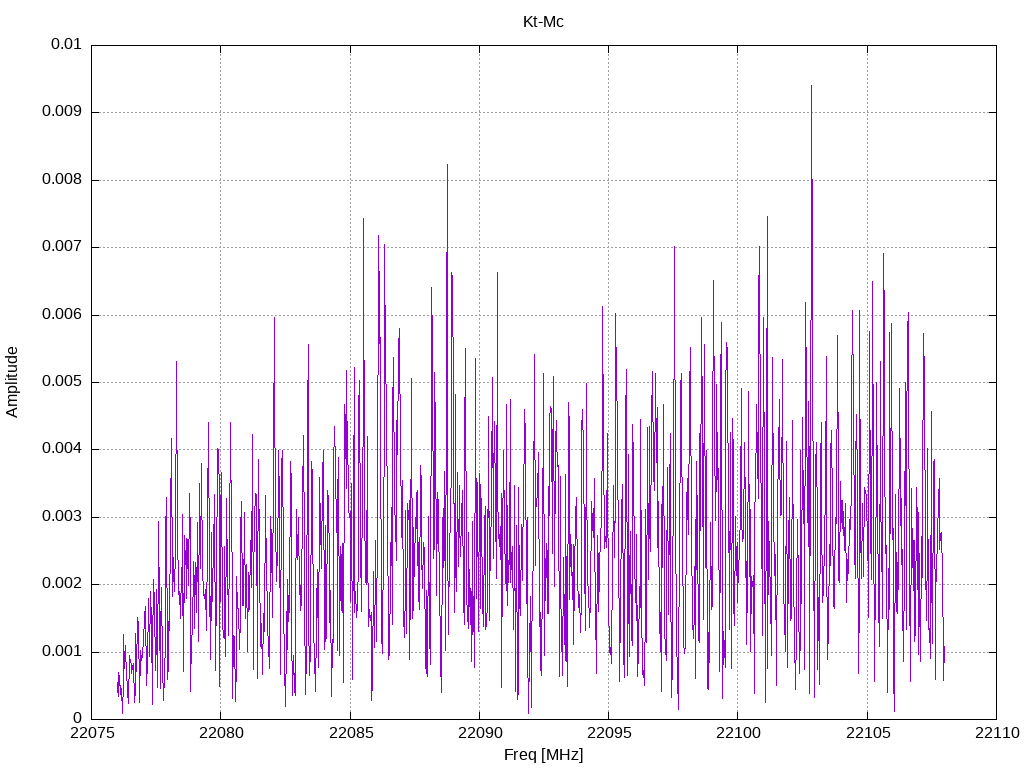Click the plot title Kt-Mc
Image resolution: width=1024 pixels, height=768 pixels.
click(543, 22)
